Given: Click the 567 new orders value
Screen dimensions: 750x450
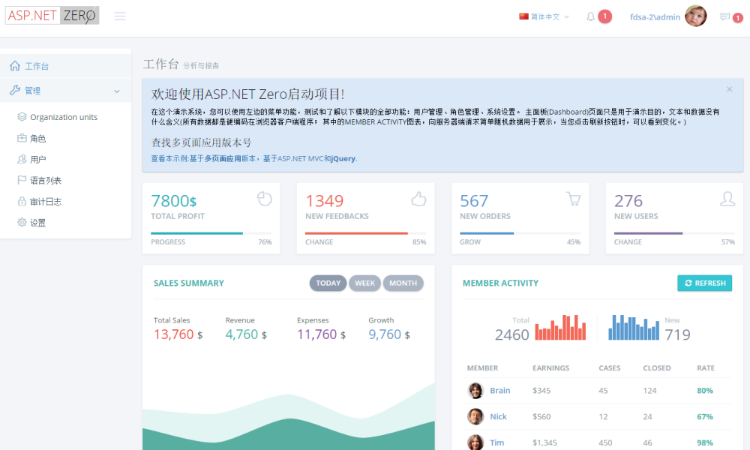Looking at the screenshot, I should click(474, 201).
